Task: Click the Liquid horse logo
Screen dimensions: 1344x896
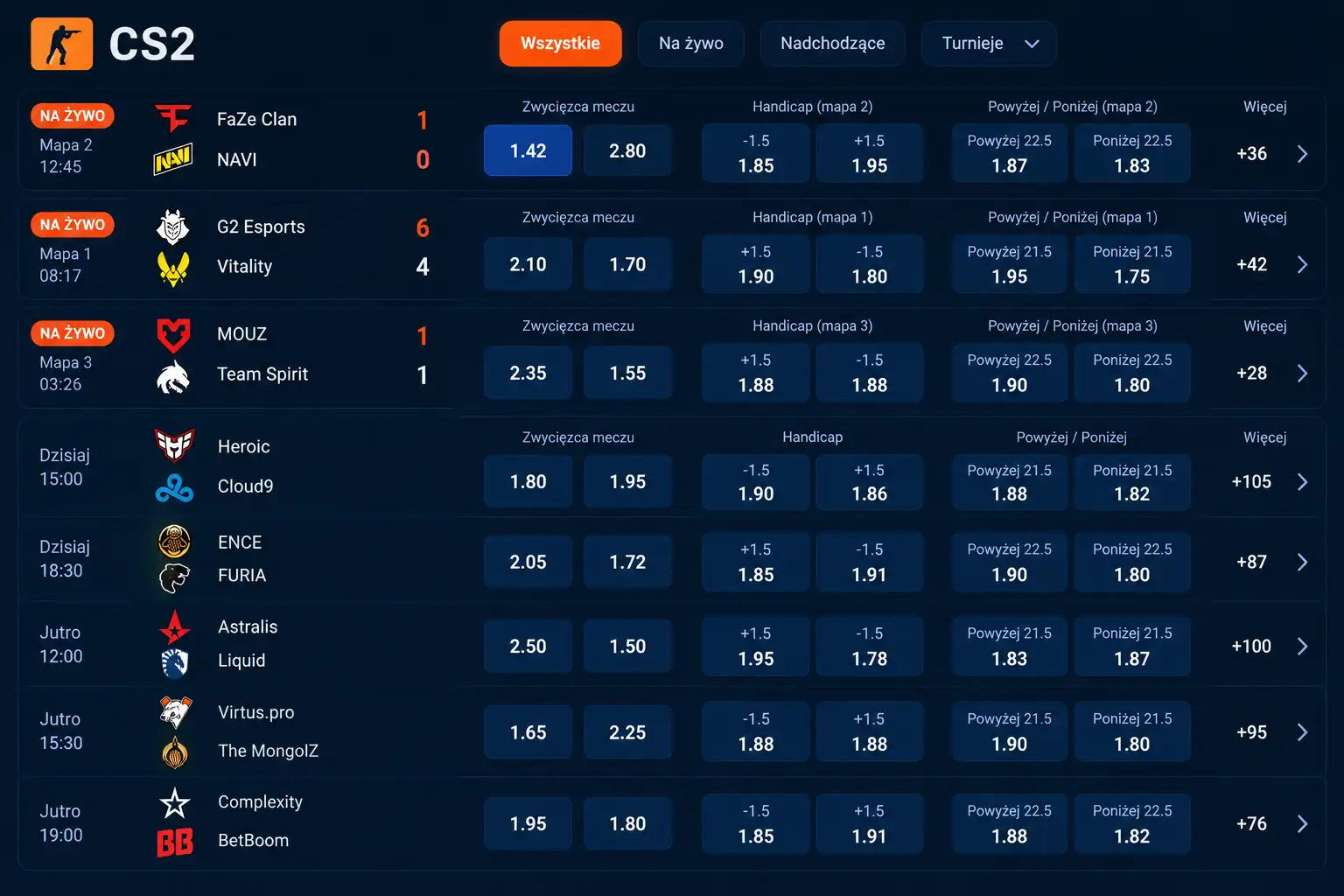Action: (175, 662)
